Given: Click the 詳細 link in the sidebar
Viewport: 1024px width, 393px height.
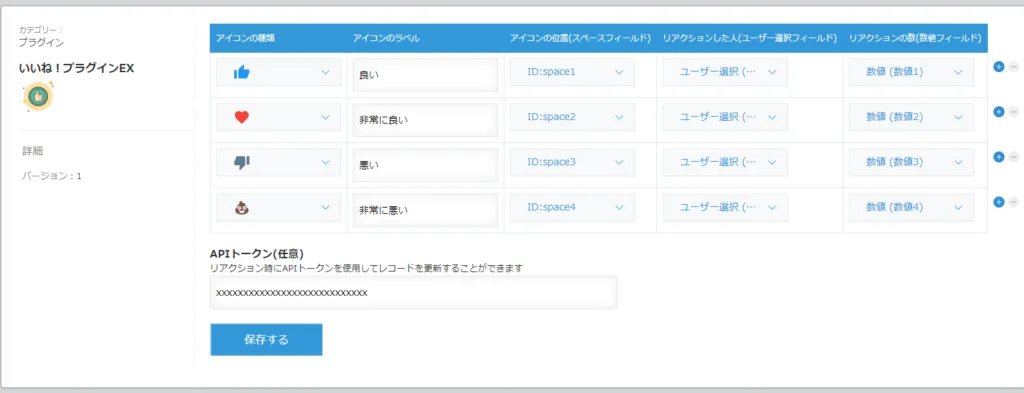Looking at the screenshot, I should 33,151.
